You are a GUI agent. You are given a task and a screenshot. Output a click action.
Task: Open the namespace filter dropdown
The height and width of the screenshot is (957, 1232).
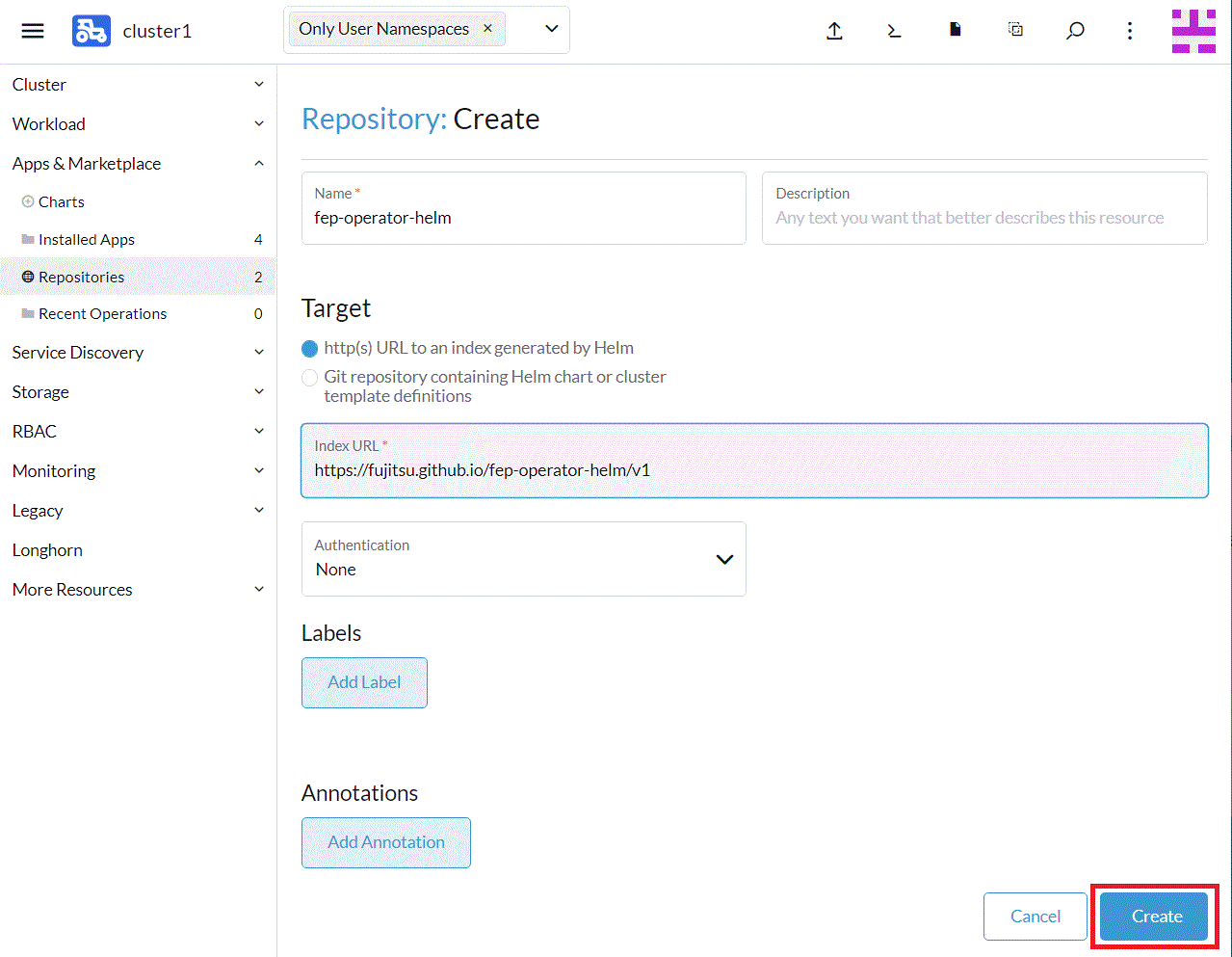[x=551, y=29]
